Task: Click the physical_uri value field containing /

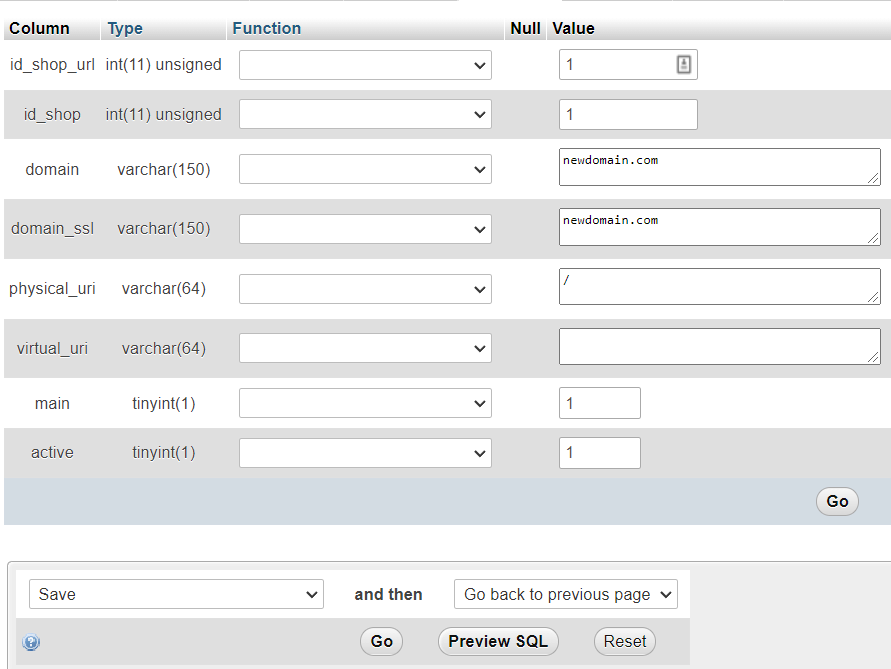Action: (x=719, y=286)
